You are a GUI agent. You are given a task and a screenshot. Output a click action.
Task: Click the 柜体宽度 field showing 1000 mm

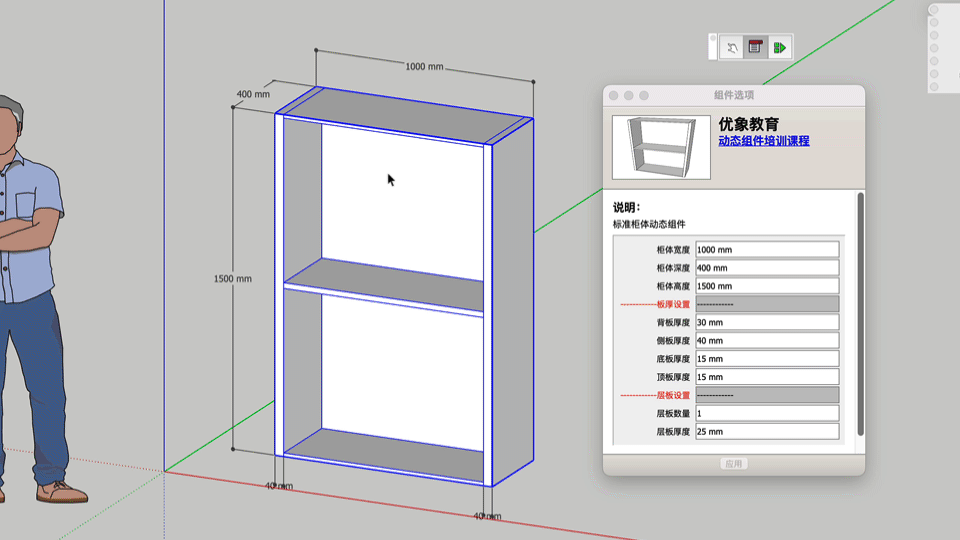point(766,250)
